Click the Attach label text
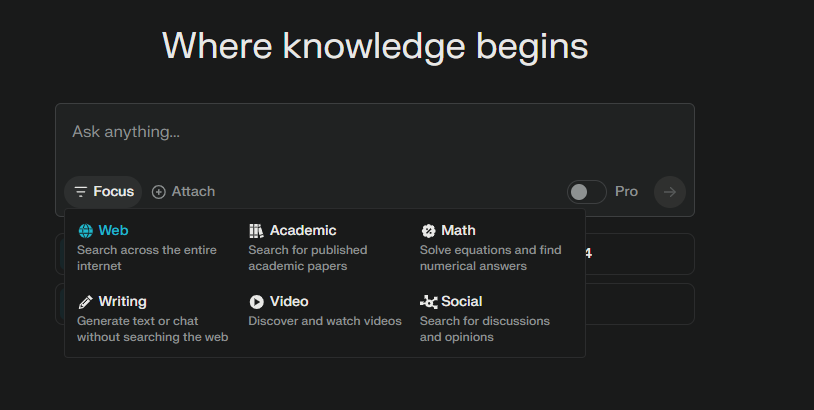814x410 pixels. [193, 192]
